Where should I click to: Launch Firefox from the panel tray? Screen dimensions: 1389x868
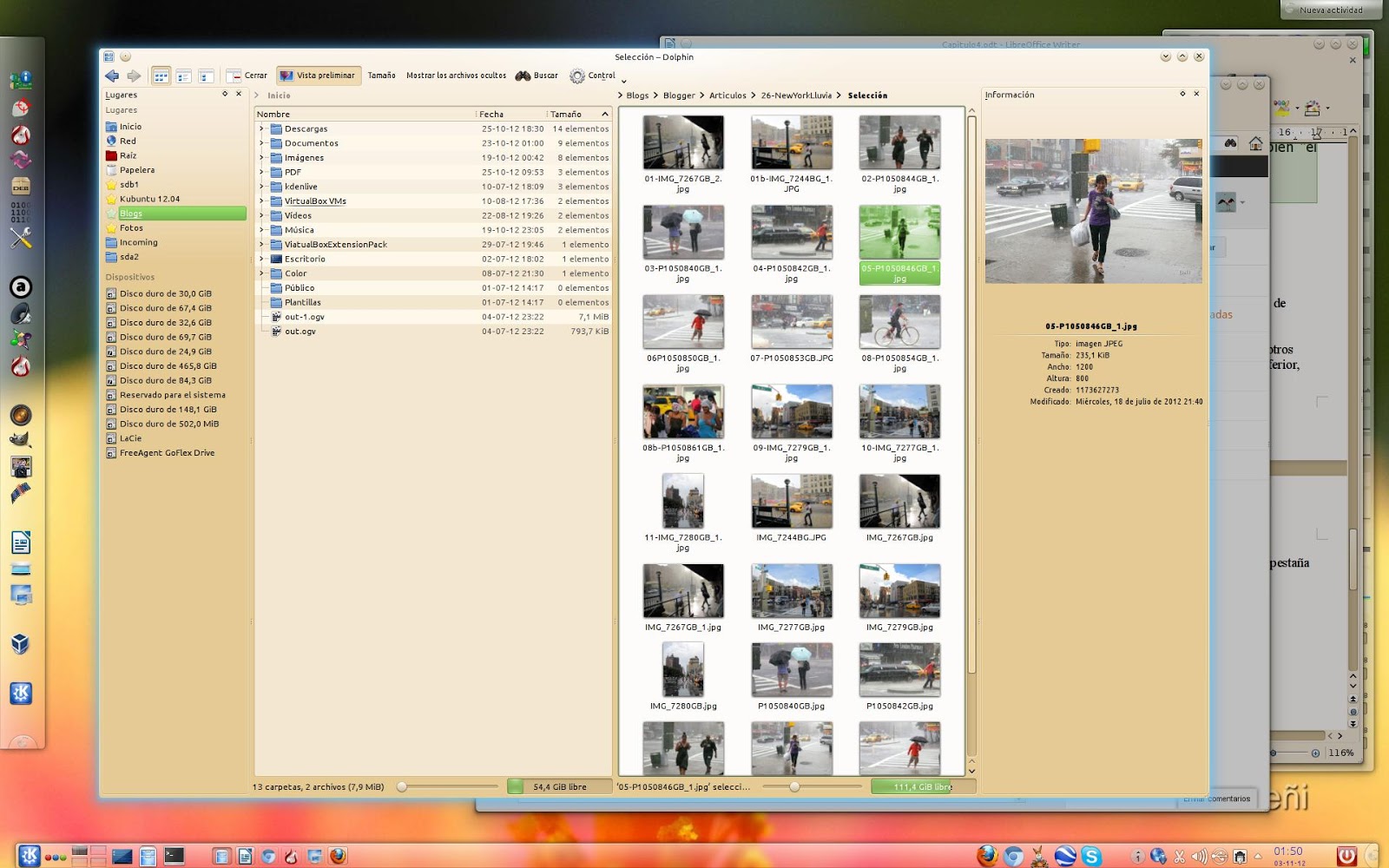[987, 856]
